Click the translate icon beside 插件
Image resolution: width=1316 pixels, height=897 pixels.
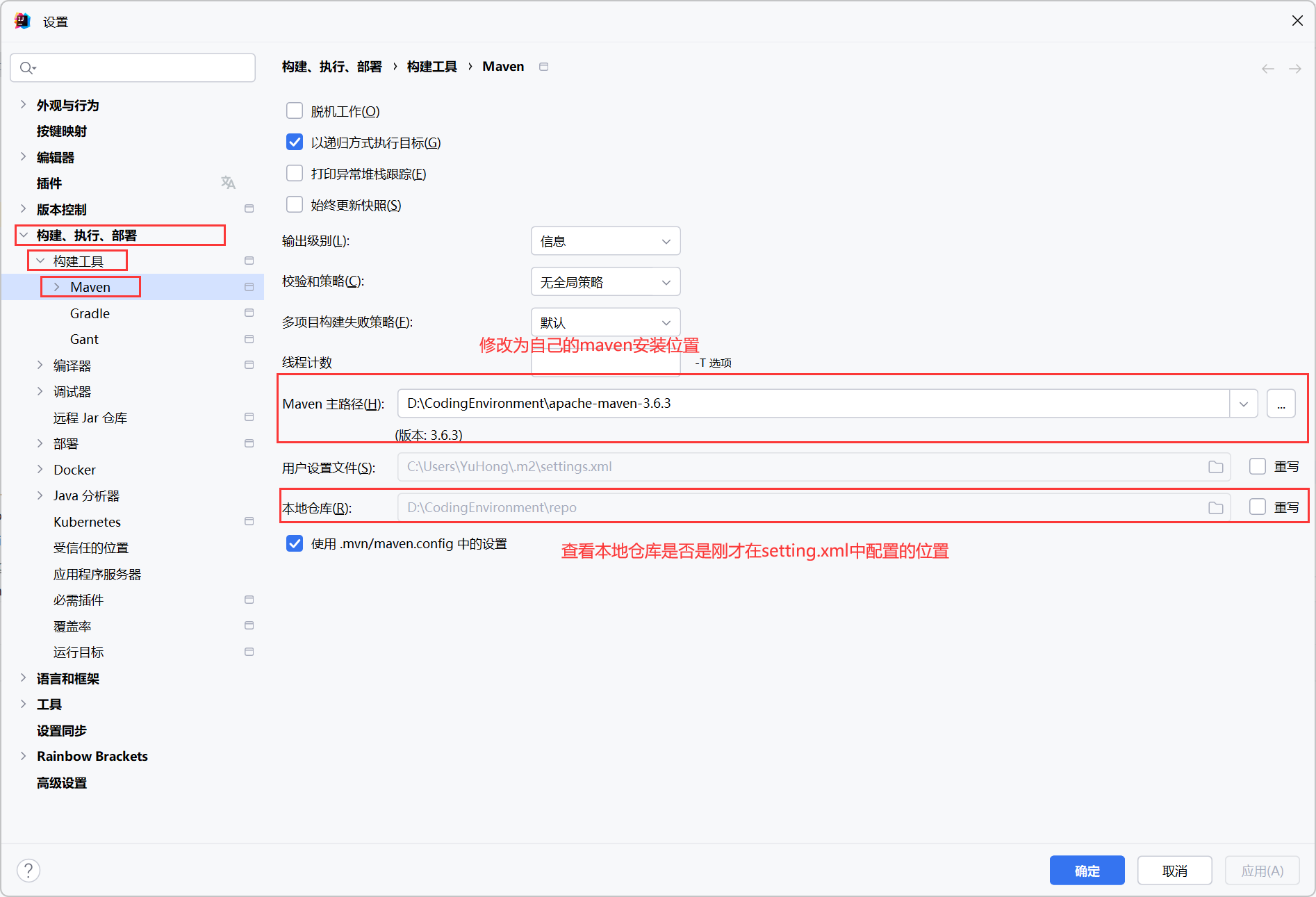coord(228,183)
